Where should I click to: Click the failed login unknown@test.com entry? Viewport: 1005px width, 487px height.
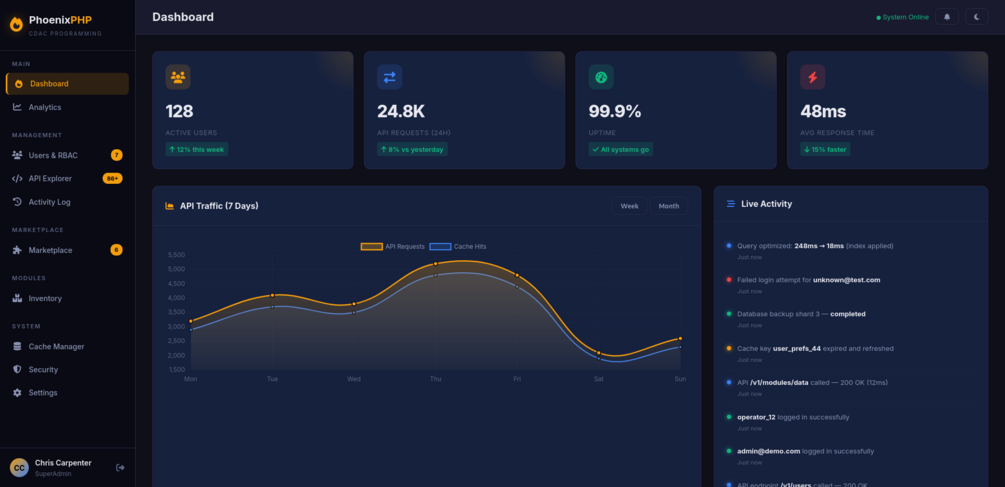point(851,285)
